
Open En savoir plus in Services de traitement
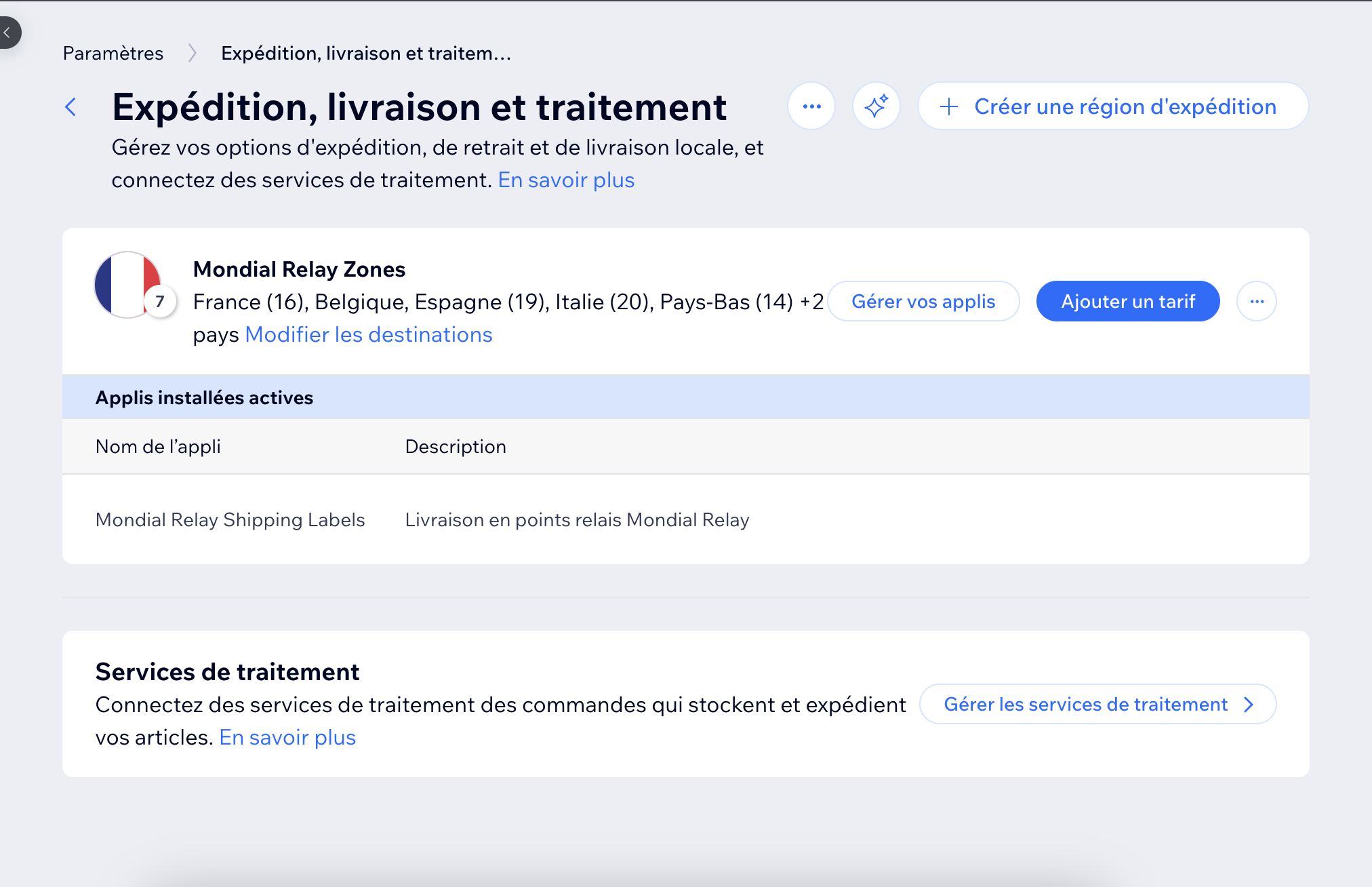click(287, 737)
